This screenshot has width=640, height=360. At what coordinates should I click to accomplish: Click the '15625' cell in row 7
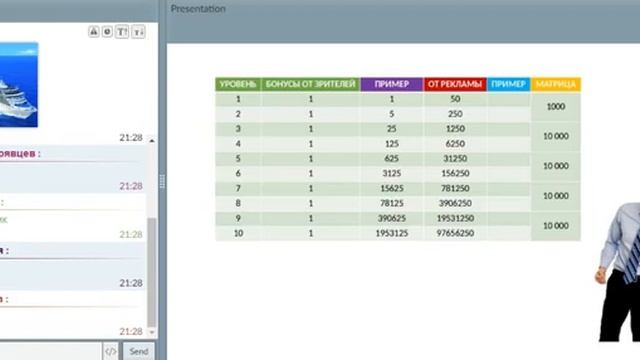(391, 188)
